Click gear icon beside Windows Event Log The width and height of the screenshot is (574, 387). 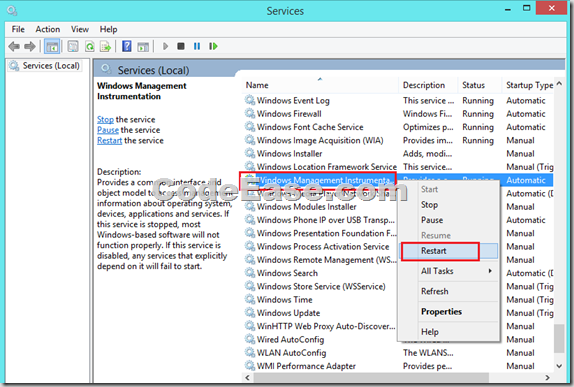(x=250, y=100)
